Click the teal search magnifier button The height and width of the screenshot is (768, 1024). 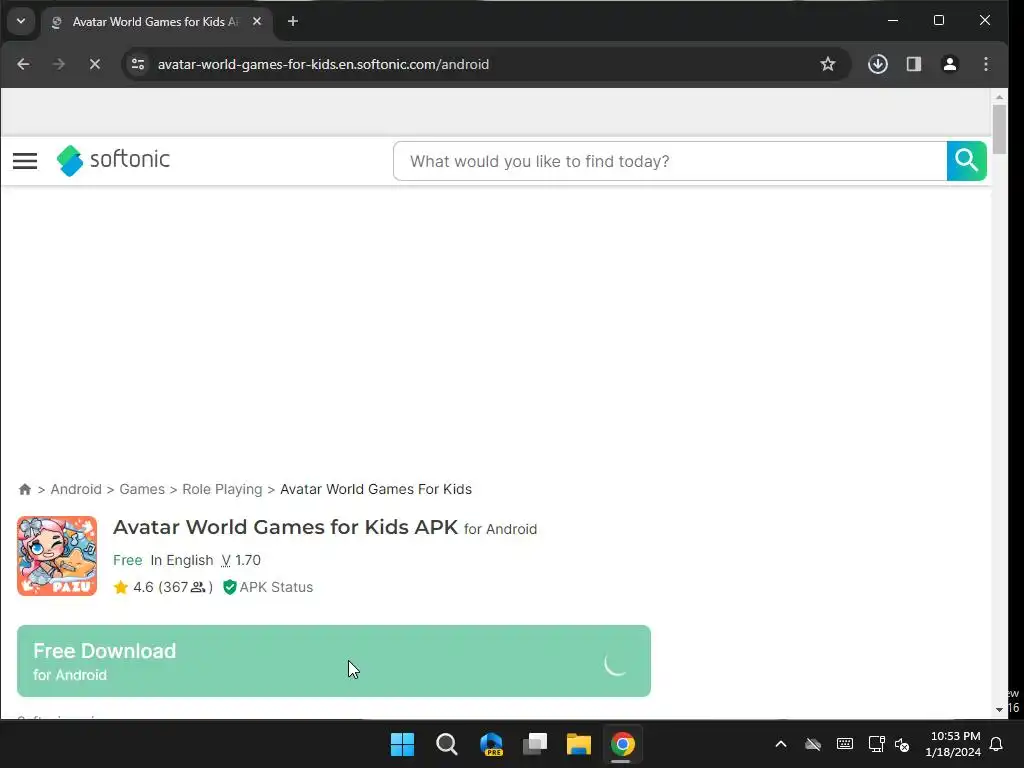click(967, 161)
